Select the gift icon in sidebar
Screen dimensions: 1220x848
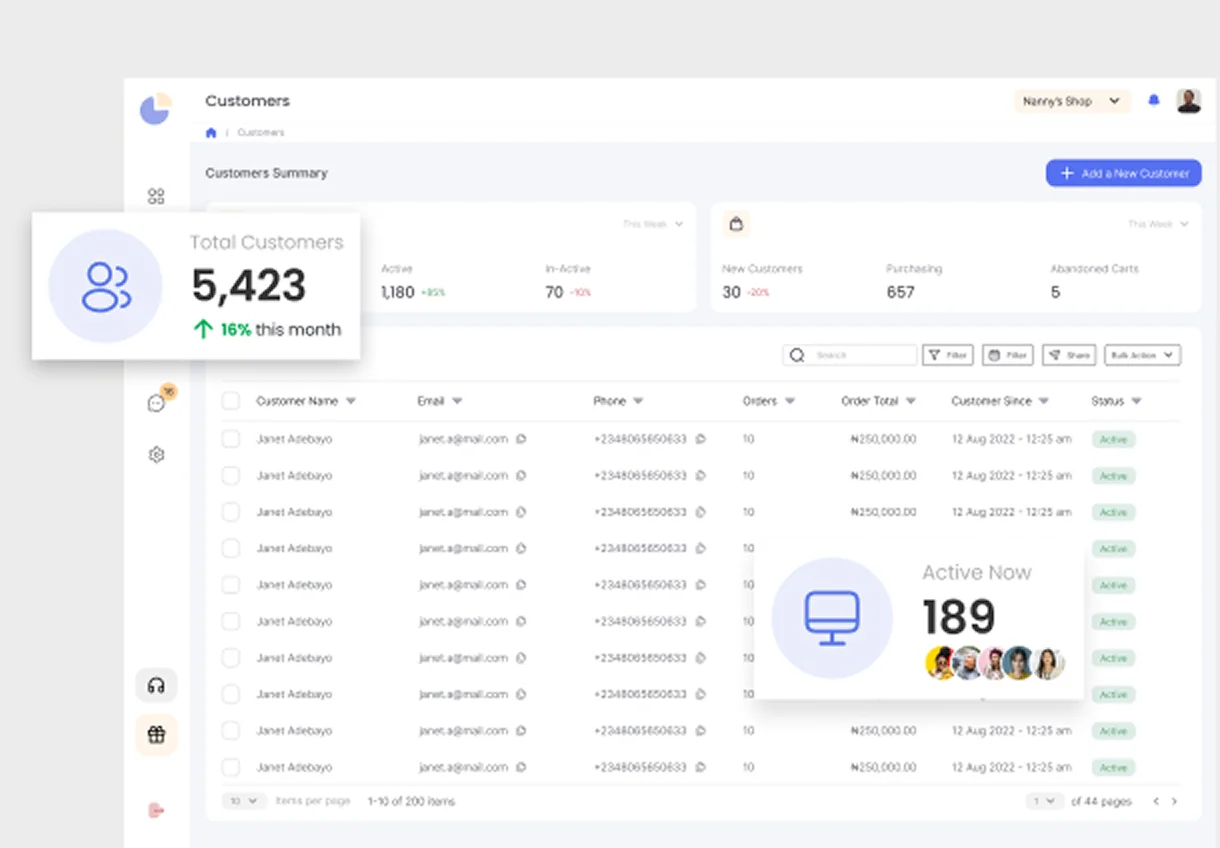(x=156, y=734)
